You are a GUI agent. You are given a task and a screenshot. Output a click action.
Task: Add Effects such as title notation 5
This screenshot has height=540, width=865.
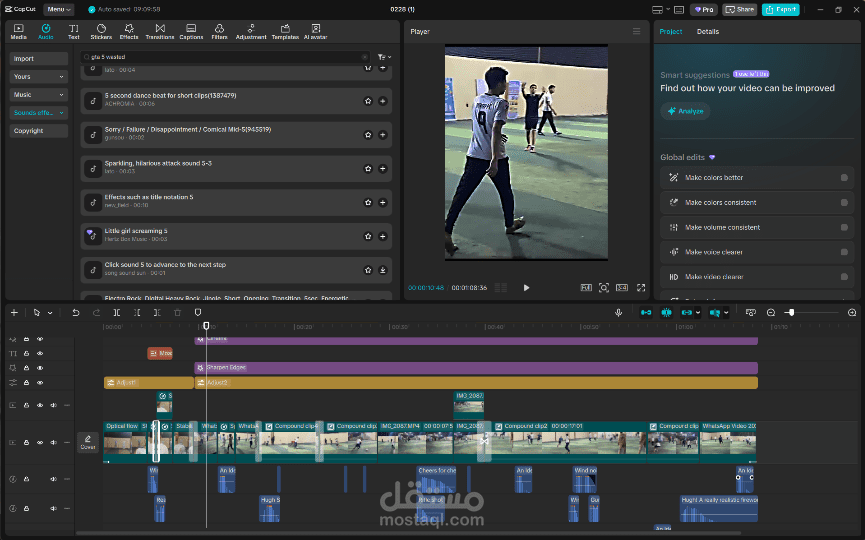click(382, 202)
